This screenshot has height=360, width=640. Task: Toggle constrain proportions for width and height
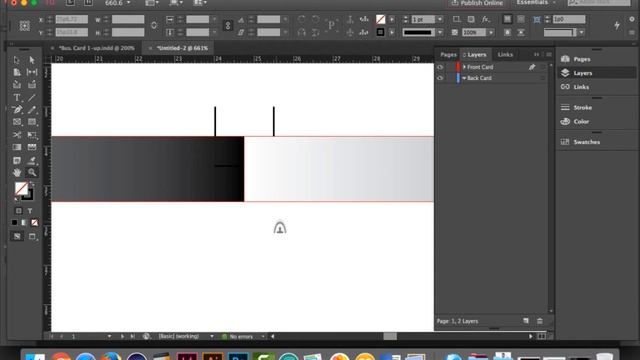coord(154,25)
